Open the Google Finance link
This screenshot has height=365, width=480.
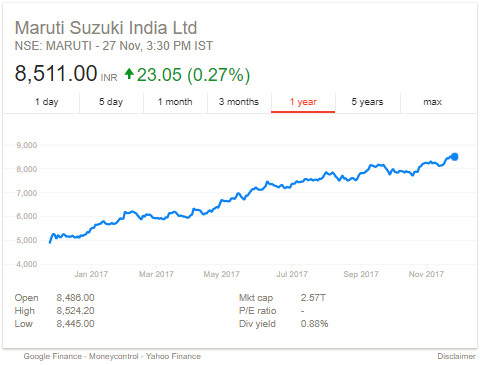click(x=52, y=356)
